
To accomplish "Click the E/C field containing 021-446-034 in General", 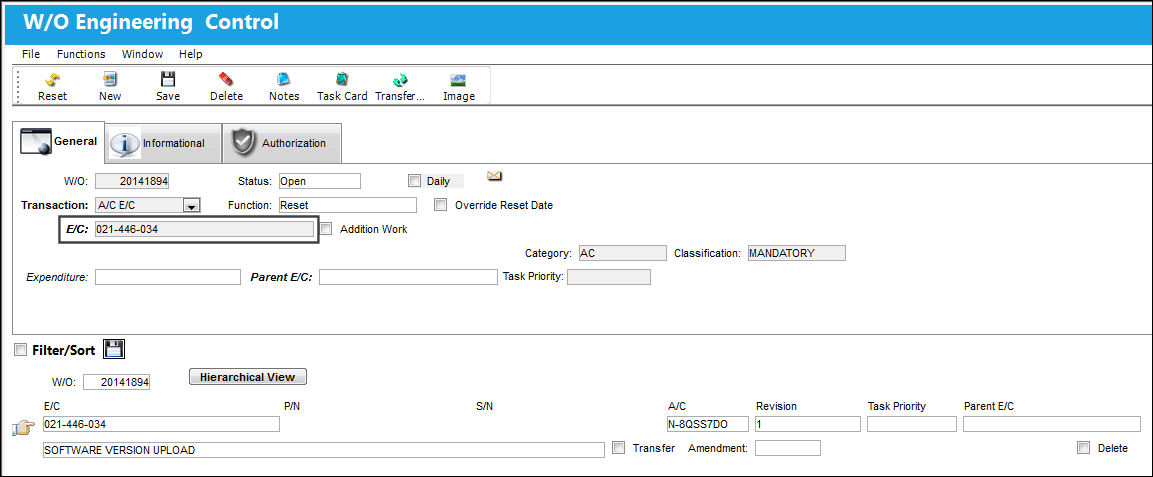I will click(204, 229).
